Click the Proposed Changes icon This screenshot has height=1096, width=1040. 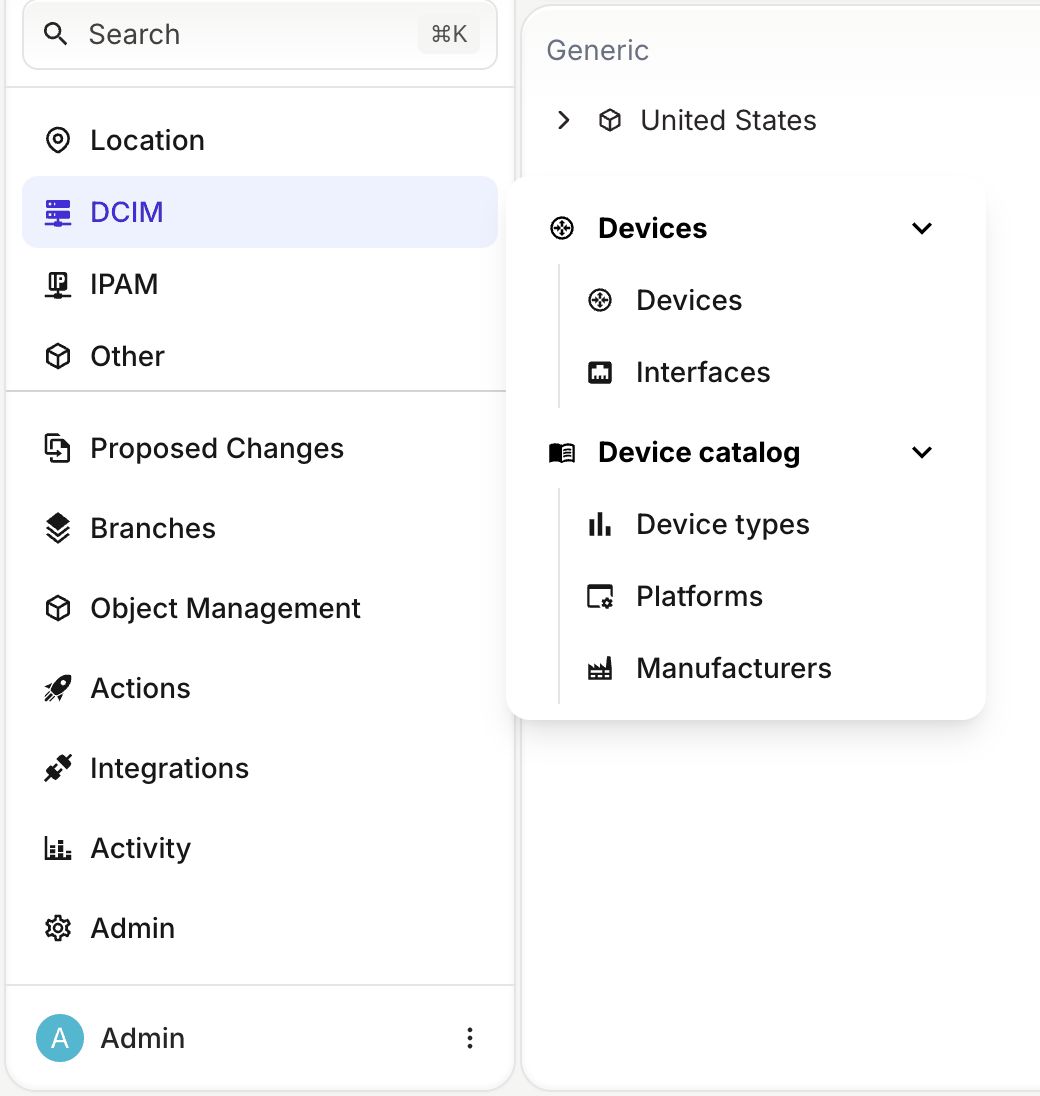[58, 449]
